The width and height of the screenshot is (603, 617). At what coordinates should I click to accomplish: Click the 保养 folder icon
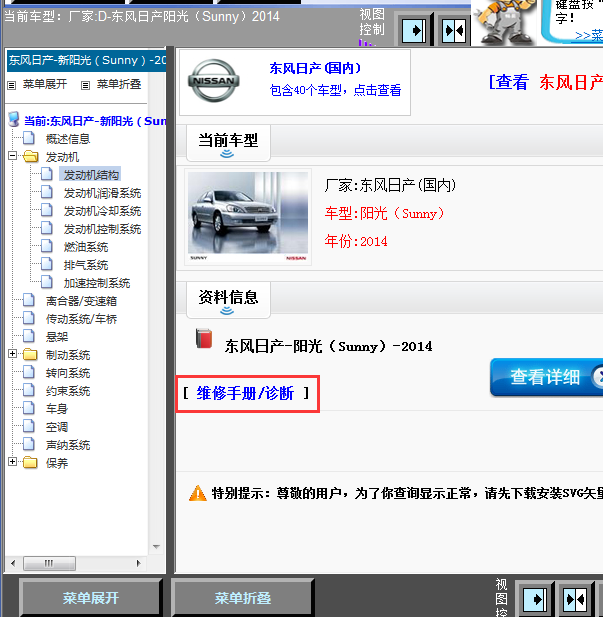(x=30, y=463)
